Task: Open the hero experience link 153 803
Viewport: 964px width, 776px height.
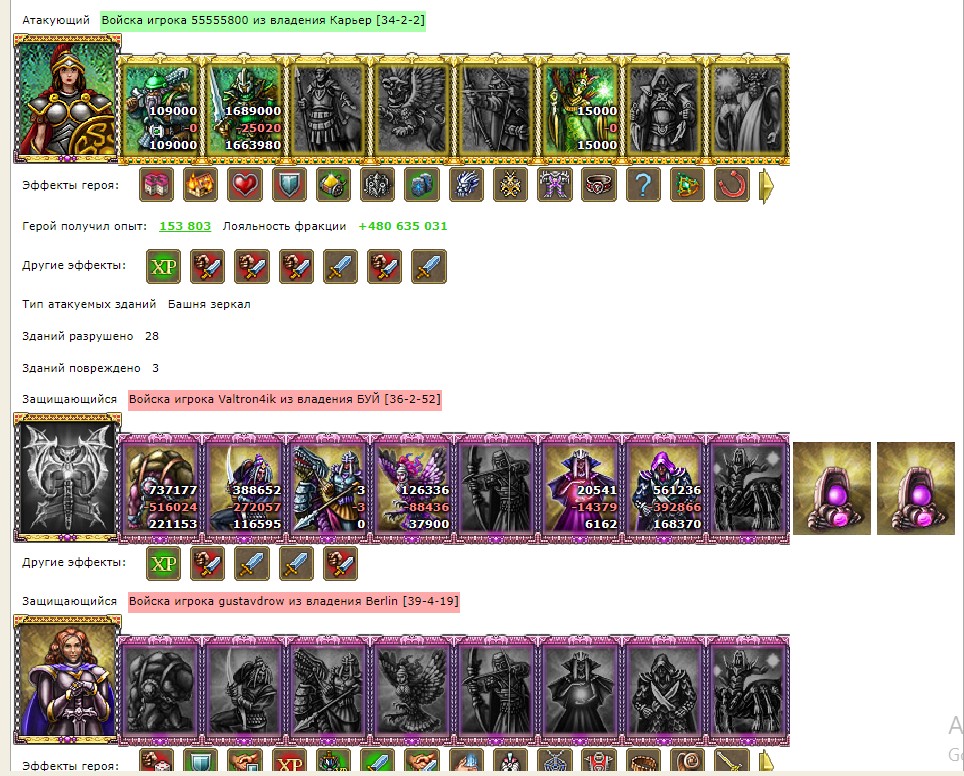Action: 185,226
